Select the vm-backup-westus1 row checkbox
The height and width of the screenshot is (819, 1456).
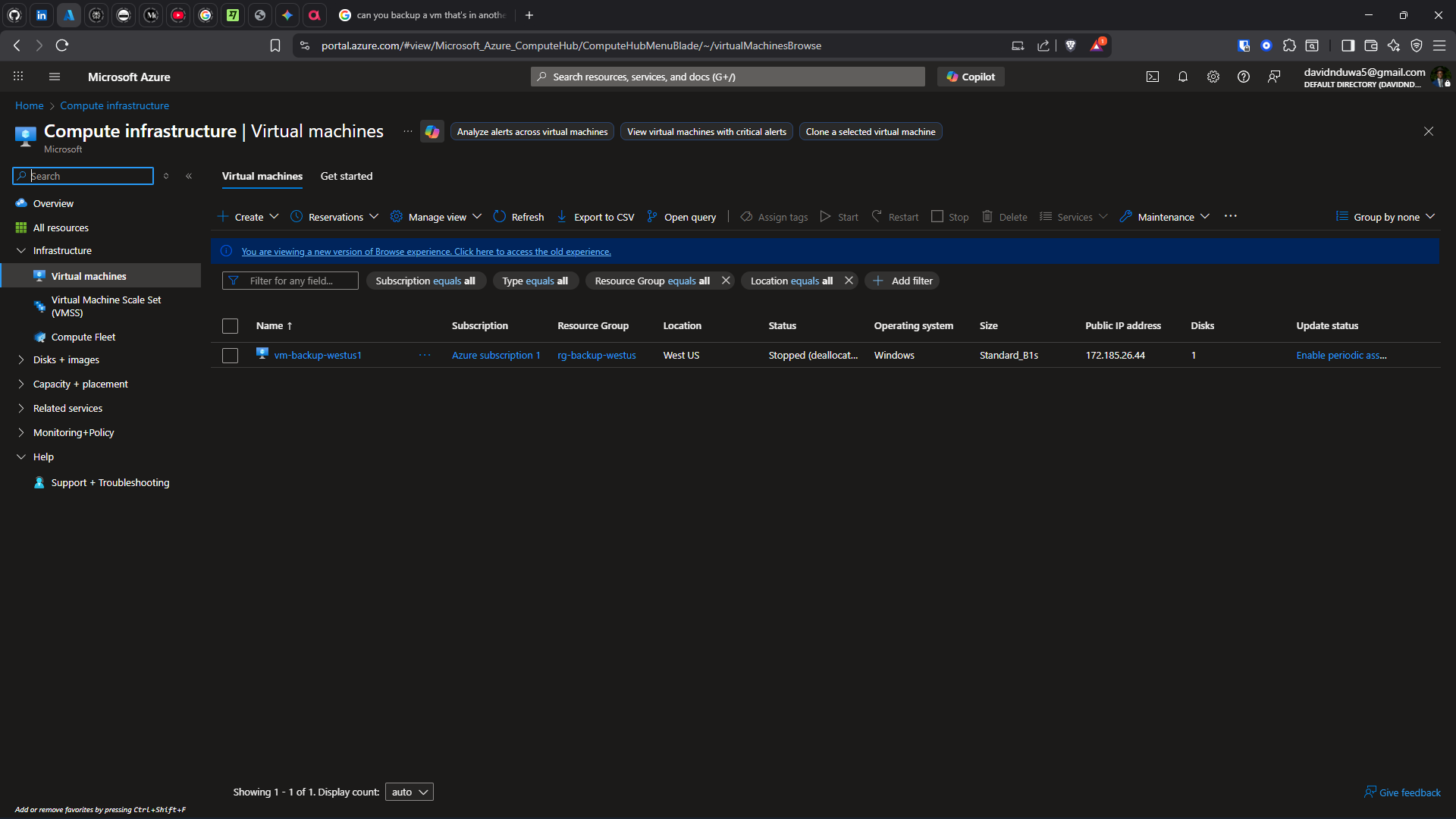click(x=230, y=356)
